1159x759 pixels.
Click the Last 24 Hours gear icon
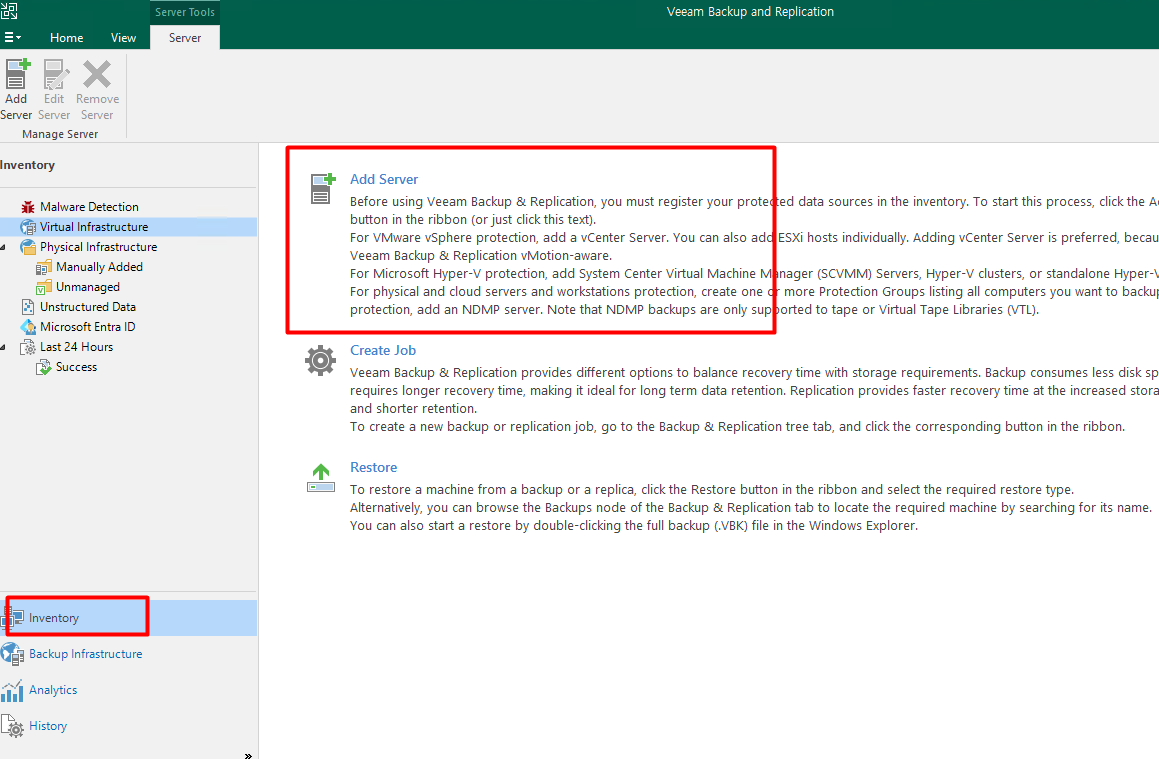(28, 347)
